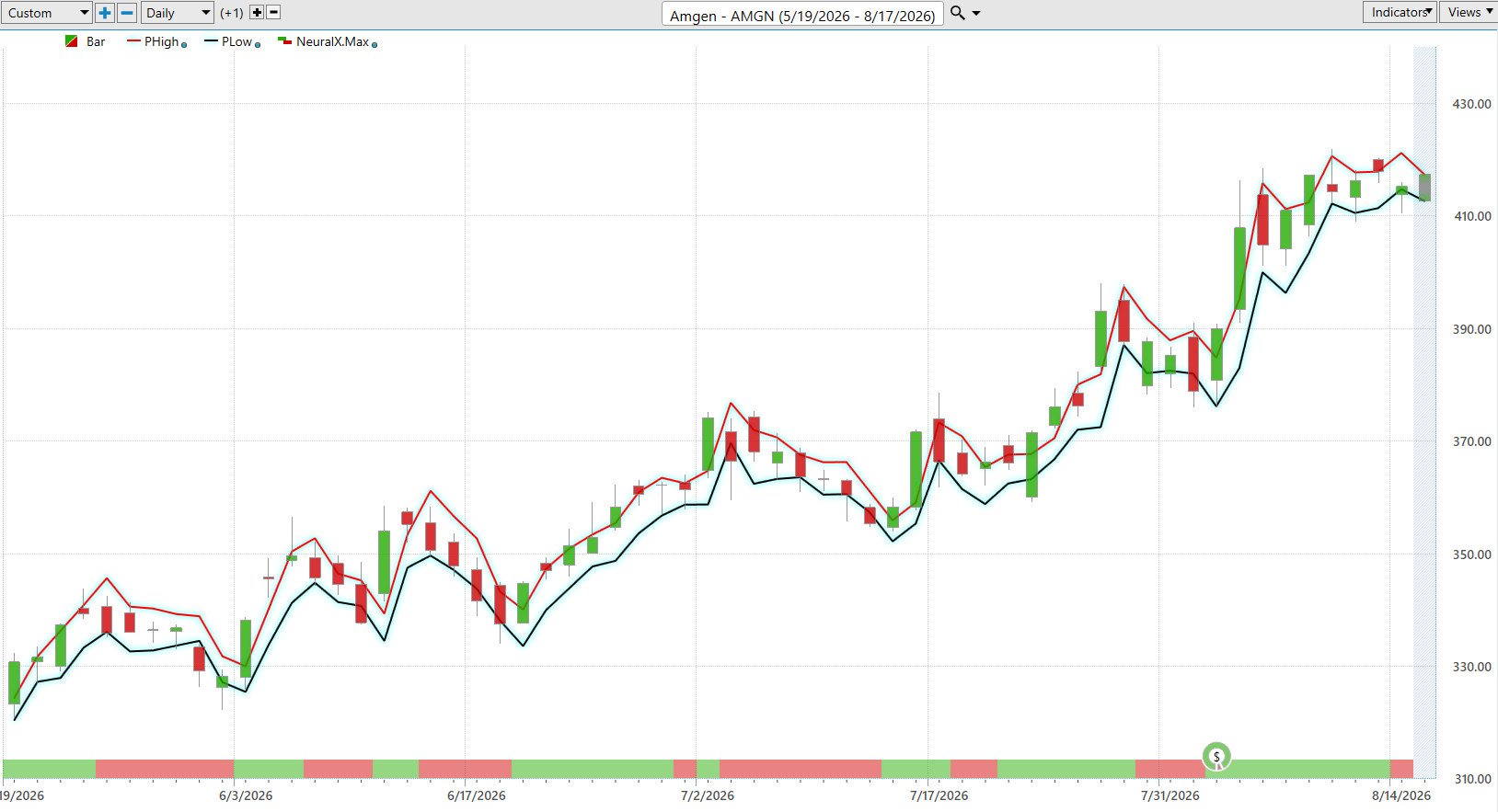Click the PHigh red line legend swatch

(133, 41)
